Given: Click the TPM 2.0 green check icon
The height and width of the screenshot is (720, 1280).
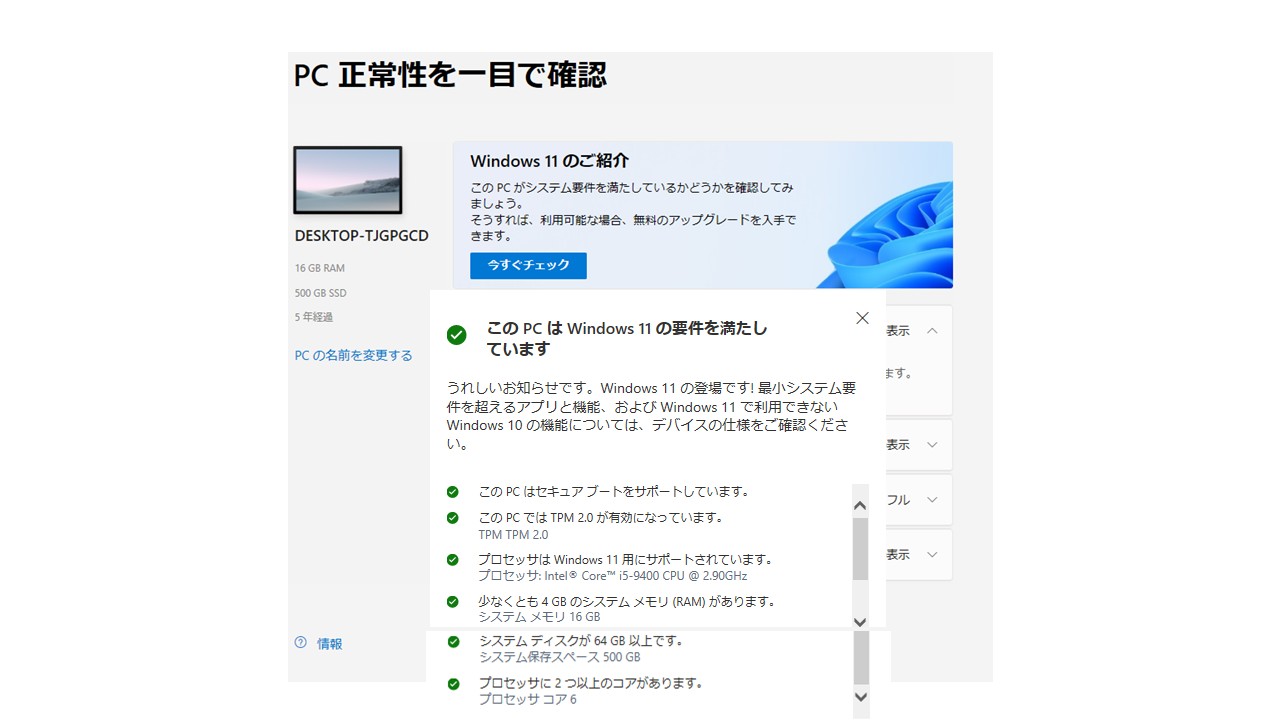Looking at the screenshot, I should tap(453, 518).
